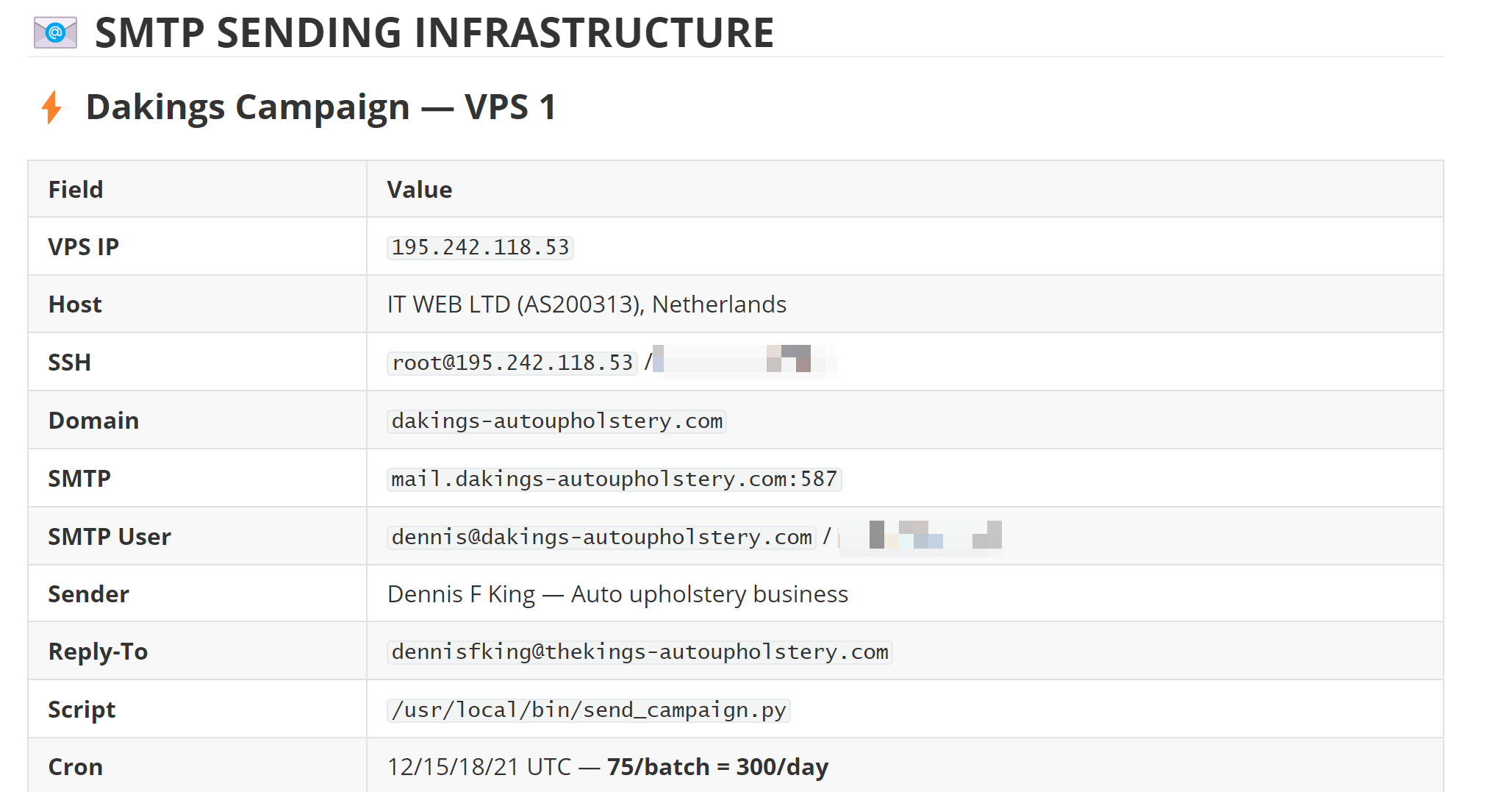
Task: Click the mail.dakings-autoupholstery.com:587 SMTP value
Action: (x=614, y=479)
